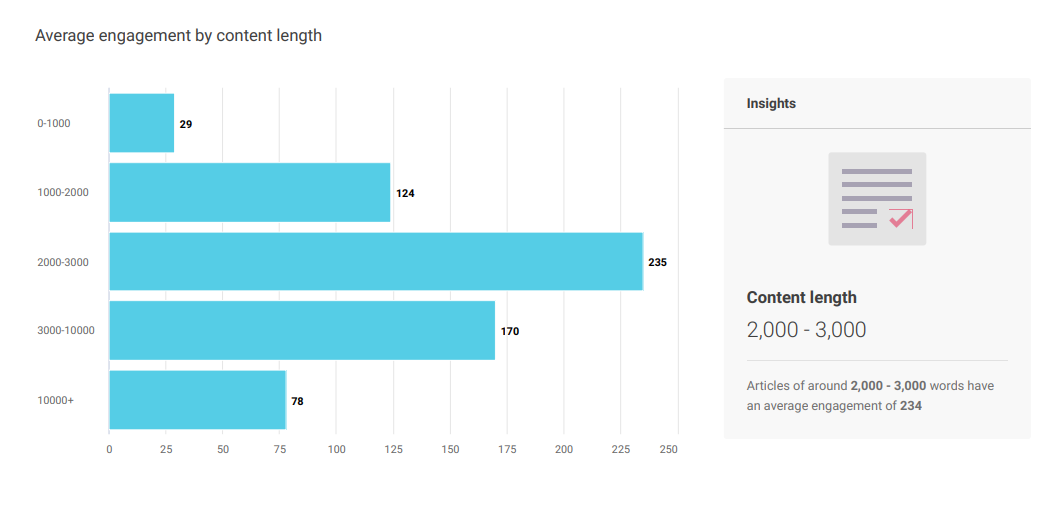Select the 3000-10000 engagement bar
The height and width of the screenshot is (505, 1064).
coord(301,330)
